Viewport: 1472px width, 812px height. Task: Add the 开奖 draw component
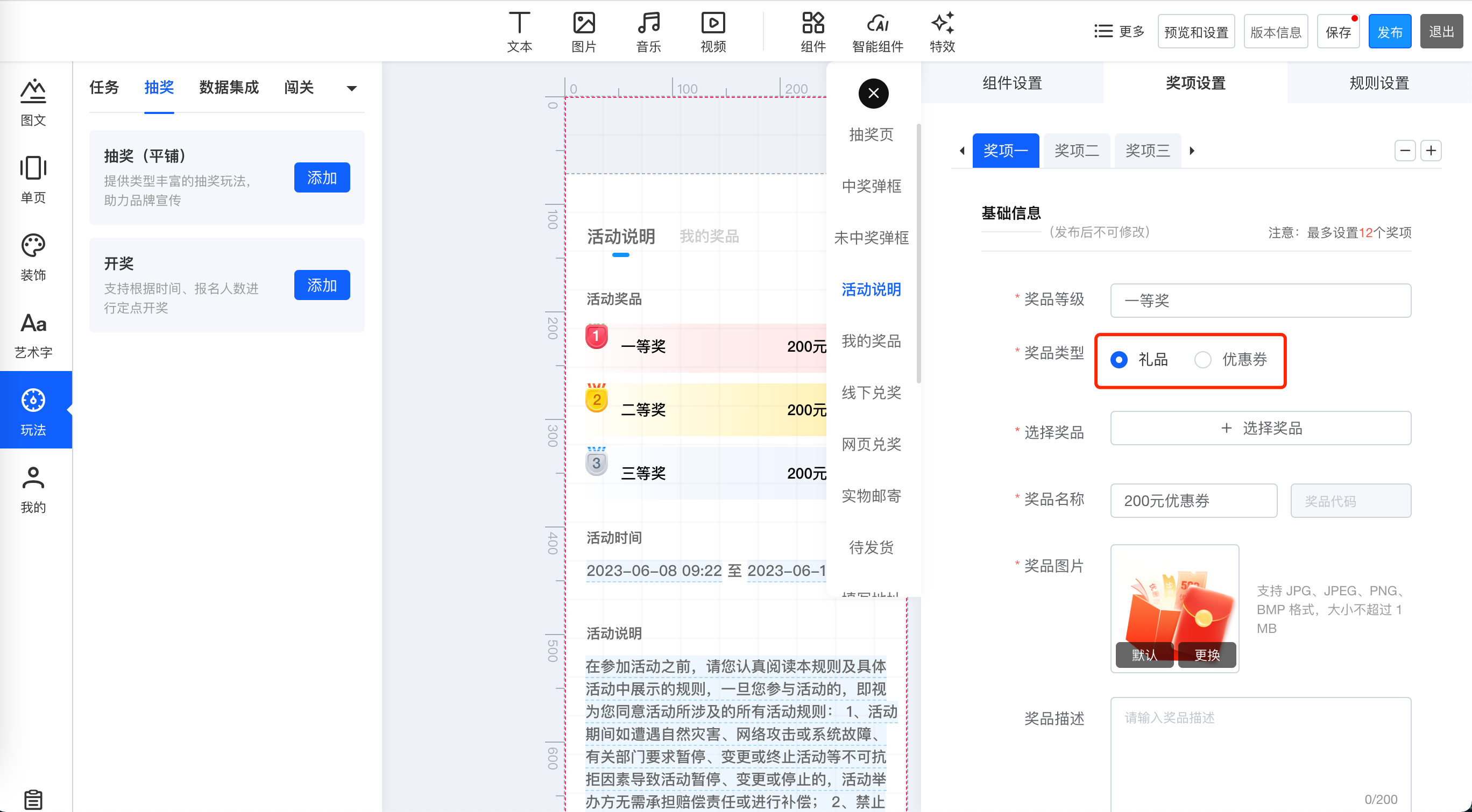[322, 285]
